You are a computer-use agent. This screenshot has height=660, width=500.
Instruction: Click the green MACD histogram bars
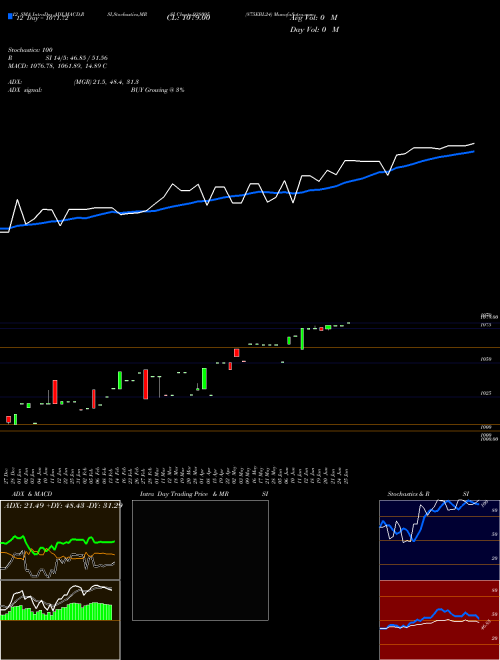pos(57,611)
